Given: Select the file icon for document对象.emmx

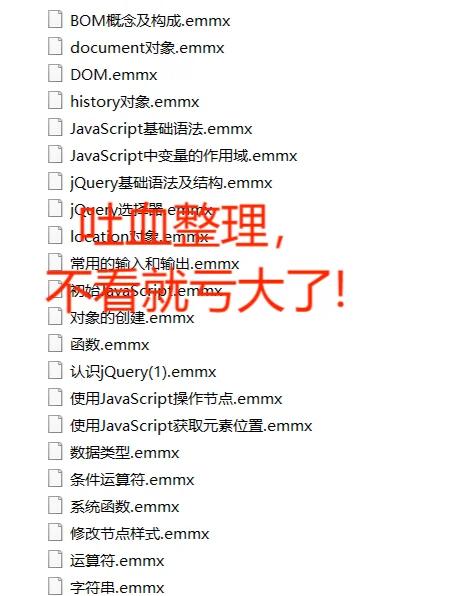Looking at the screenshot, I should pyautogui.click(x=55, y=46).
